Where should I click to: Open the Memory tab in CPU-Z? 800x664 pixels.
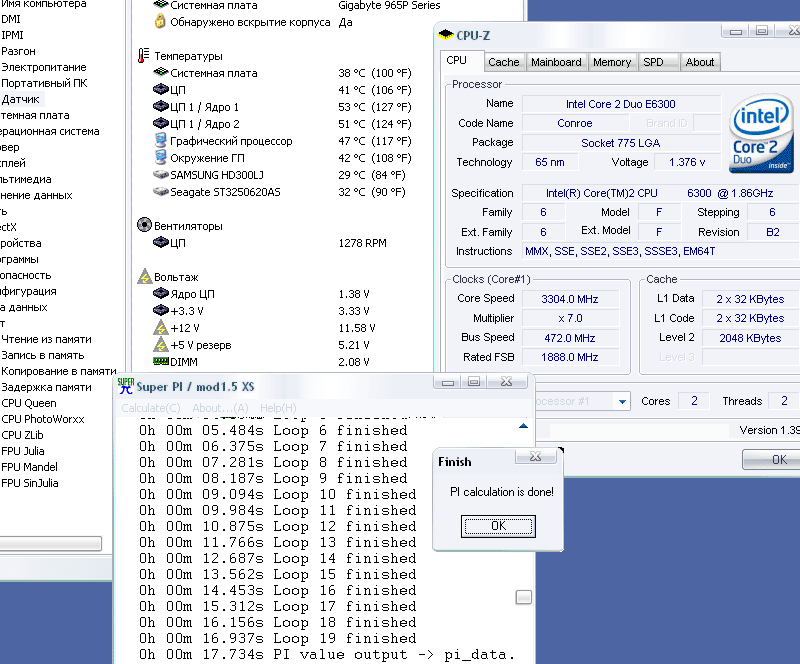pos(612,62)
